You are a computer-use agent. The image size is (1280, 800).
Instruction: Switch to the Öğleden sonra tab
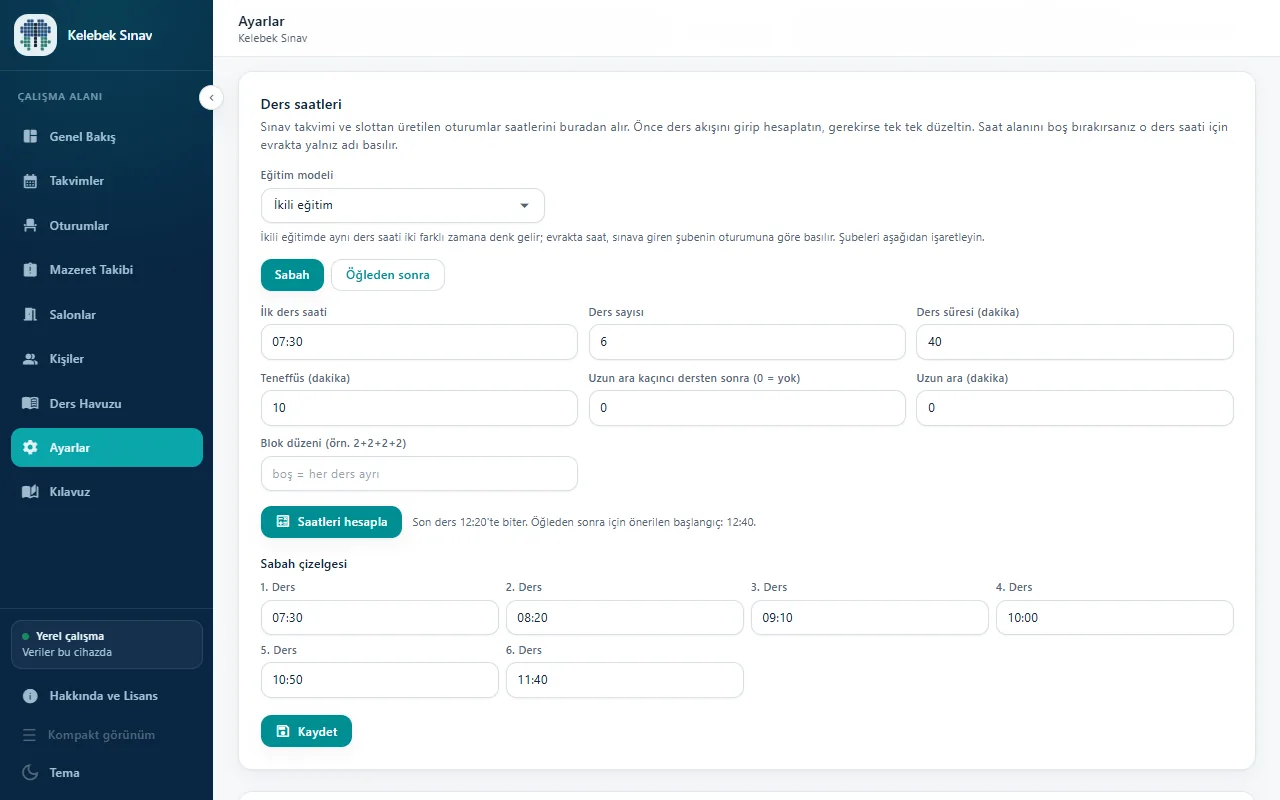coord(388,275)
